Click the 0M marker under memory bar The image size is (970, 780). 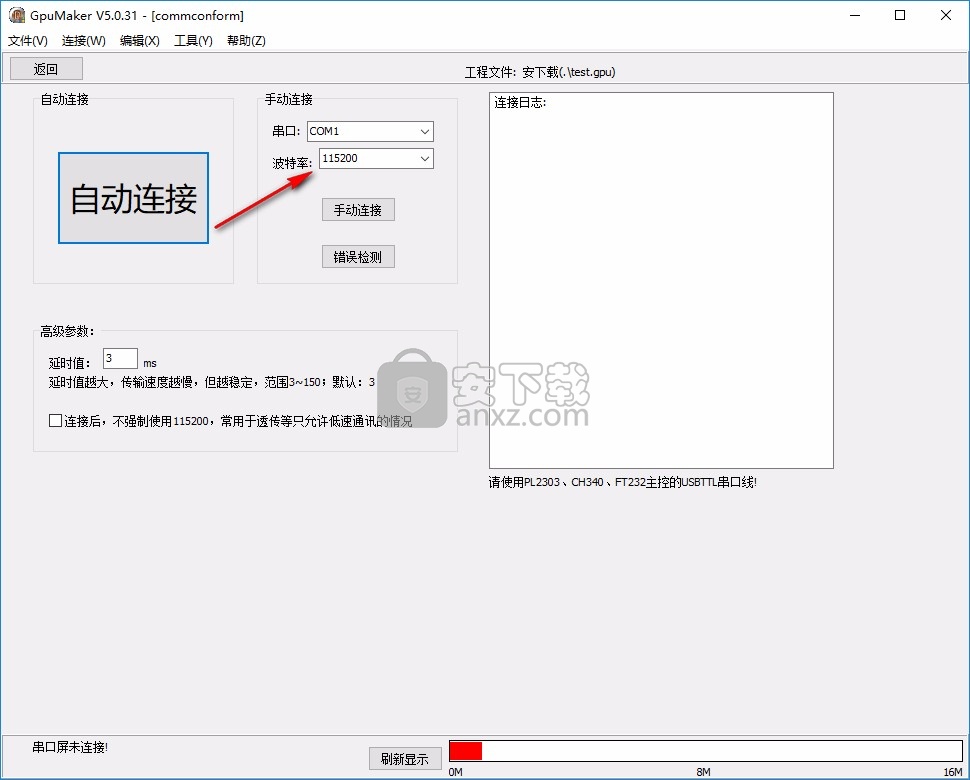(456, 772)
